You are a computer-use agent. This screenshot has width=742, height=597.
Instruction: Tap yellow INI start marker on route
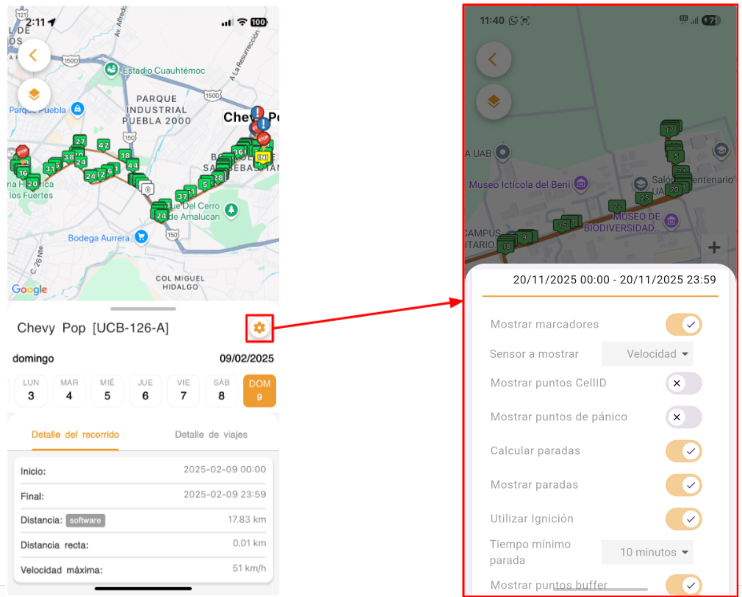tap(262, 158)
